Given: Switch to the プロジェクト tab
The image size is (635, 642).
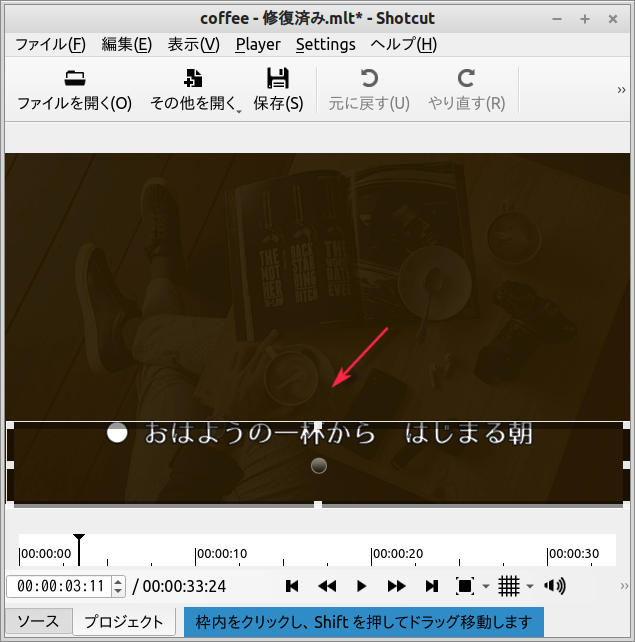Looking at the screenshot, I should pos(124,622).
